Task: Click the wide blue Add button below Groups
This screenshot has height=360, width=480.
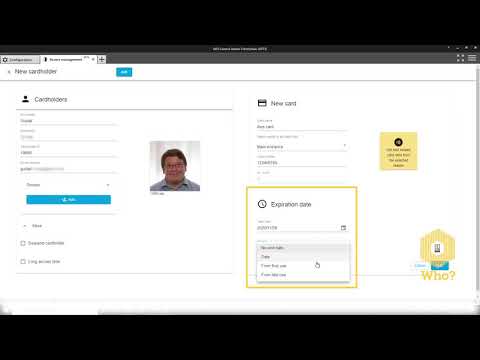Action: [68, 200]
